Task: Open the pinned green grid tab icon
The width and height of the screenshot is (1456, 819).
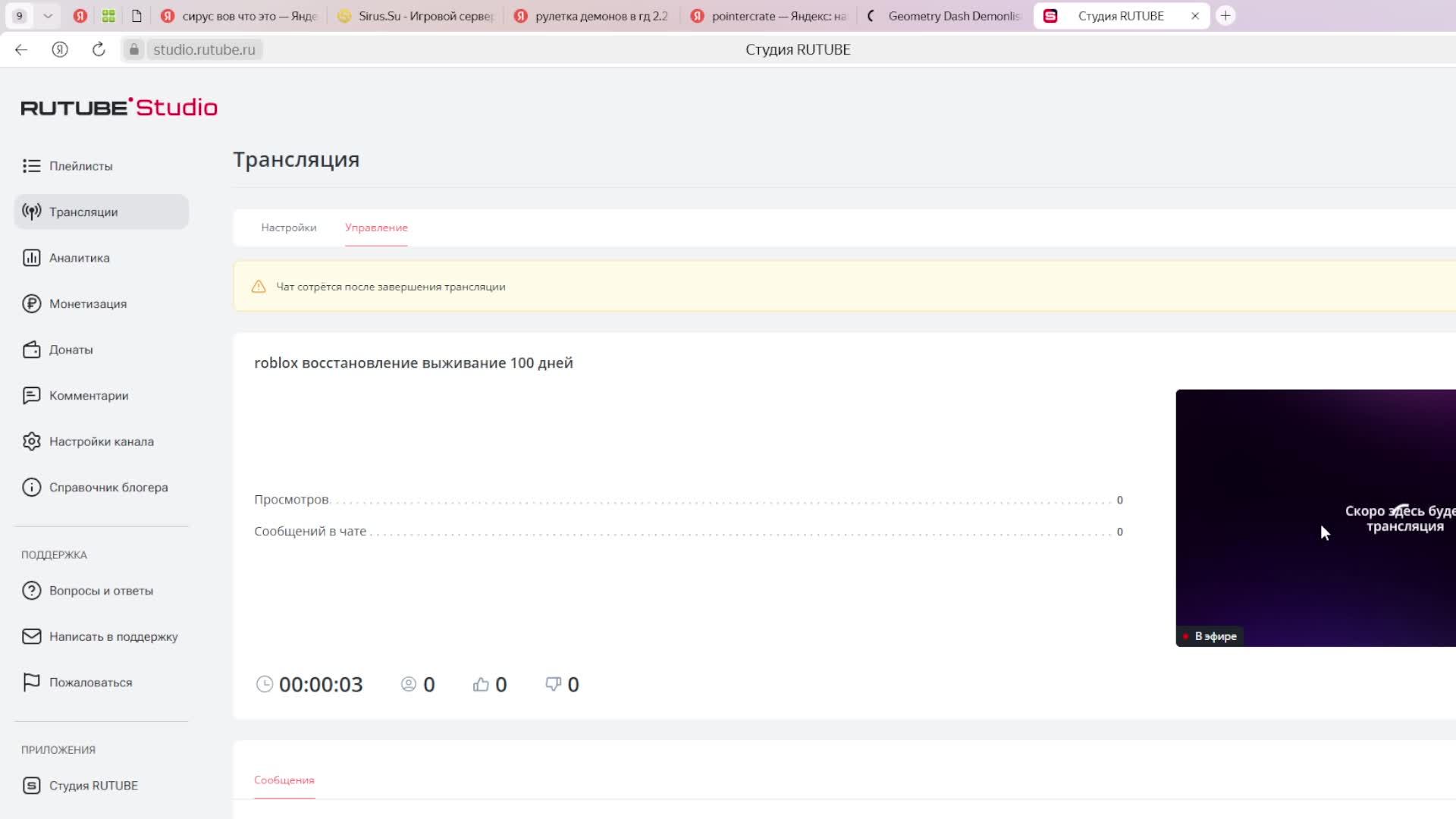Action: click(x=108, y=16)
